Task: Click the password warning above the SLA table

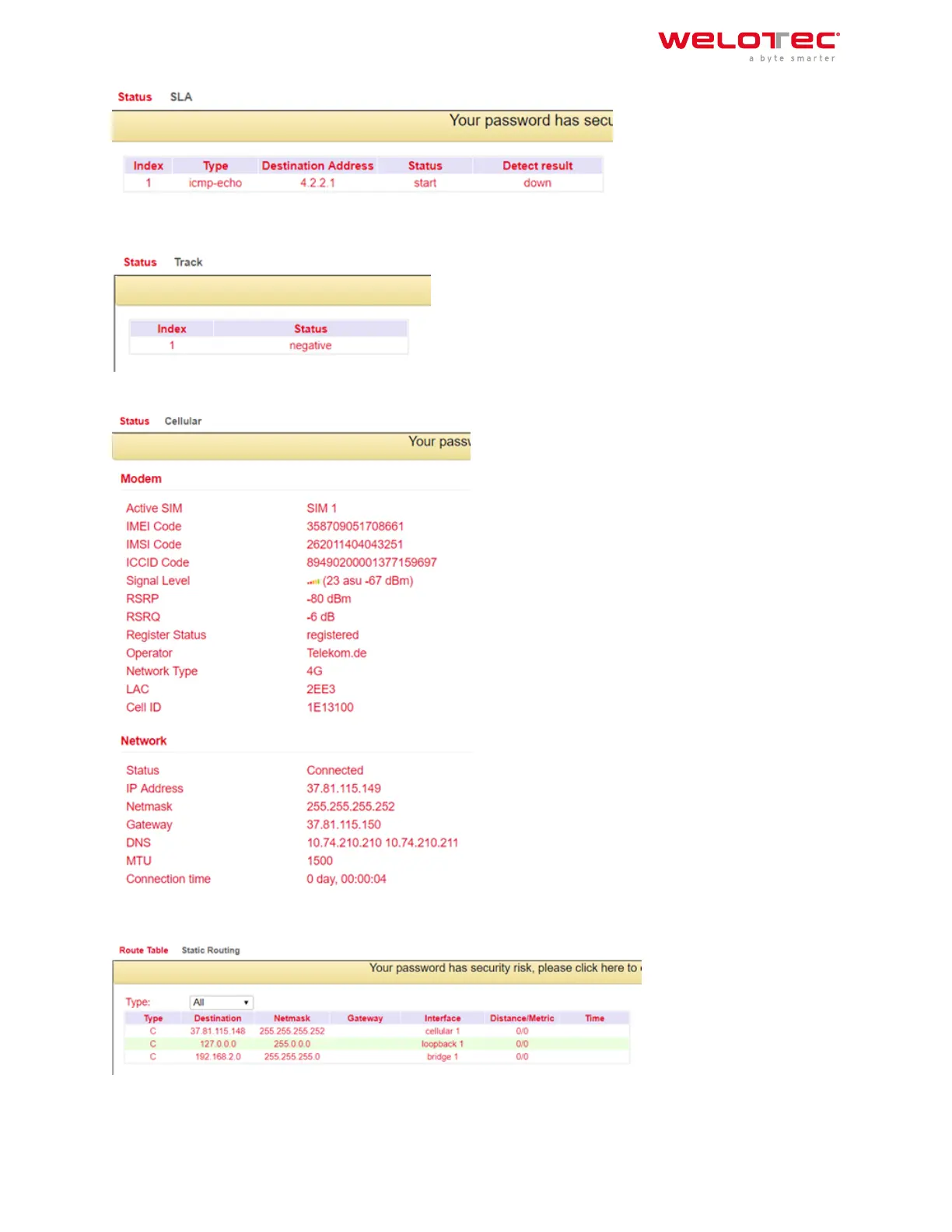Action: (x=530, y=121)
